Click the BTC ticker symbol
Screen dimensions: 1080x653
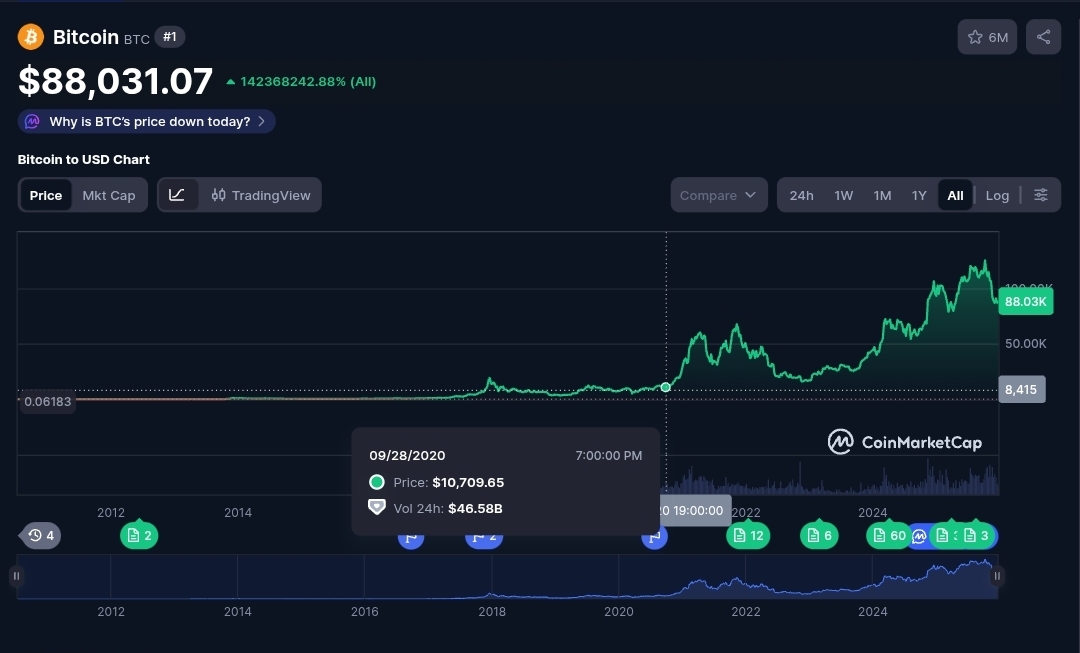136,39
